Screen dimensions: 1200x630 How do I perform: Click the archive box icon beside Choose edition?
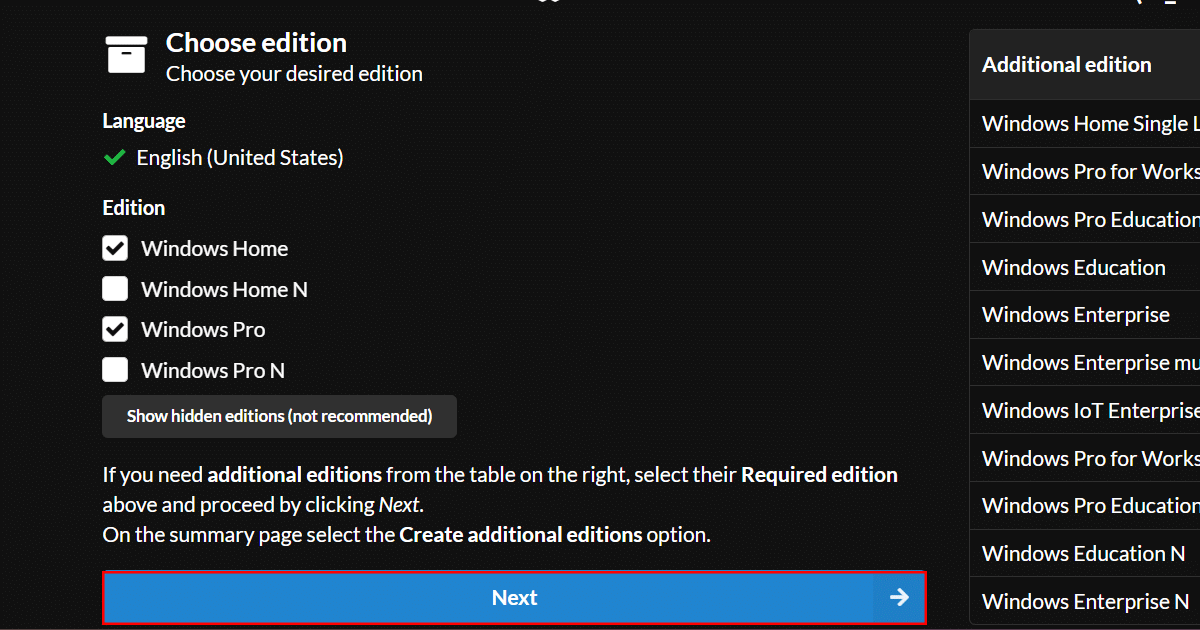tap(127, 54)
